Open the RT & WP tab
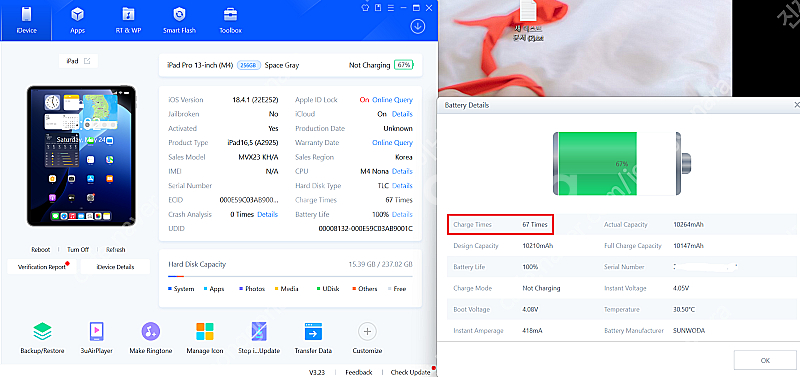Image resolution: width=800 pixels, height=377 pixels. coord(128,20)
